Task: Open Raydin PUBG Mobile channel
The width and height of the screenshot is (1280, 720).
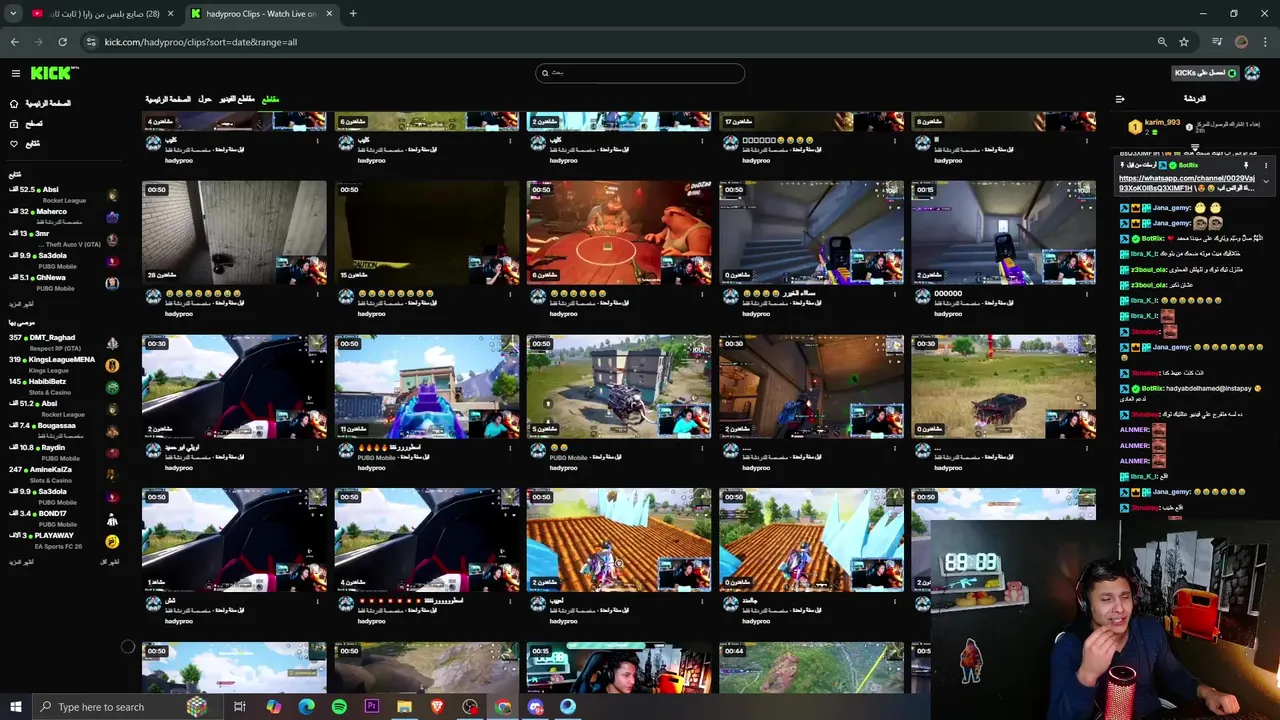Action: point(62,452)
